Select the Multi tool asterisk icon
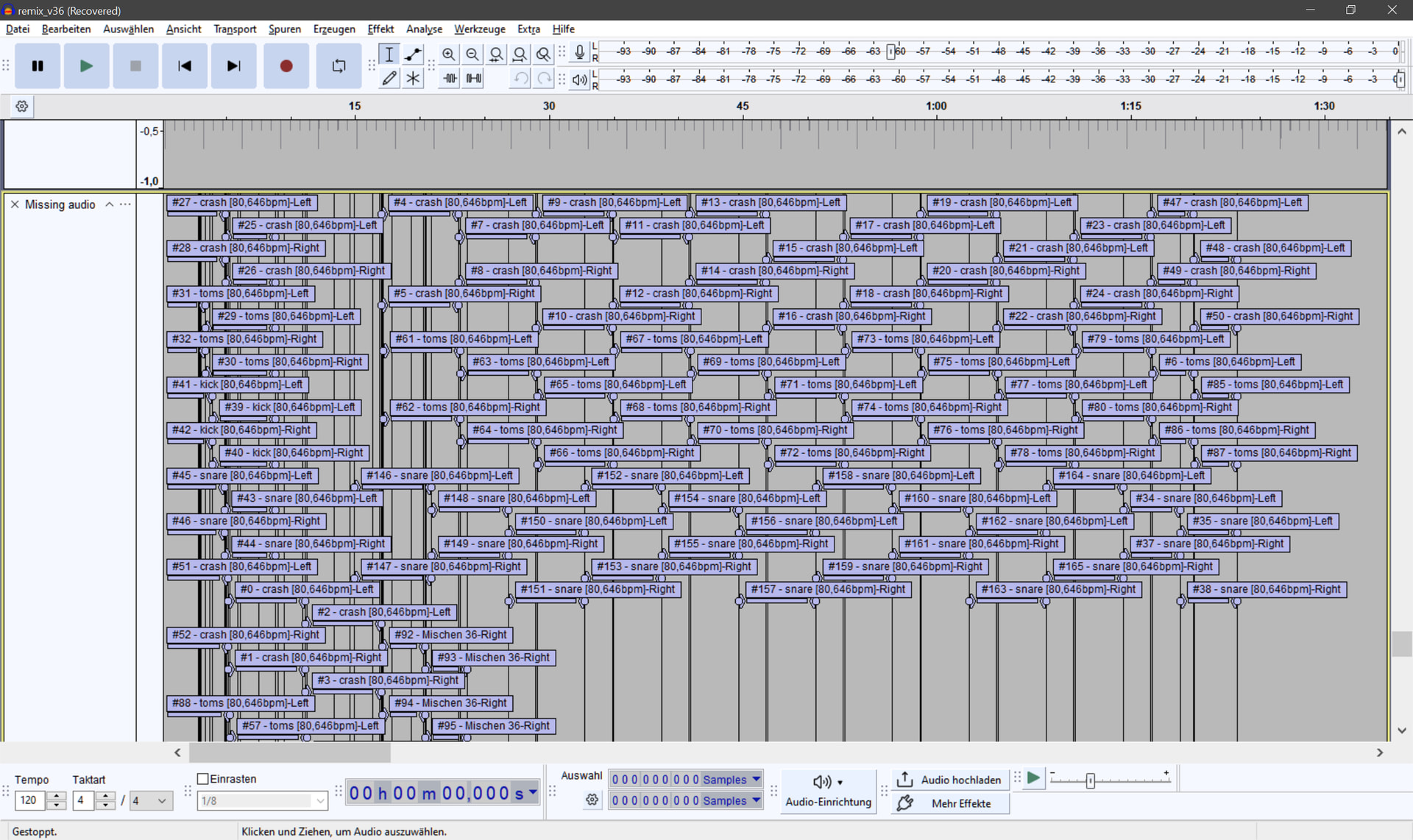 click(414, 78)
